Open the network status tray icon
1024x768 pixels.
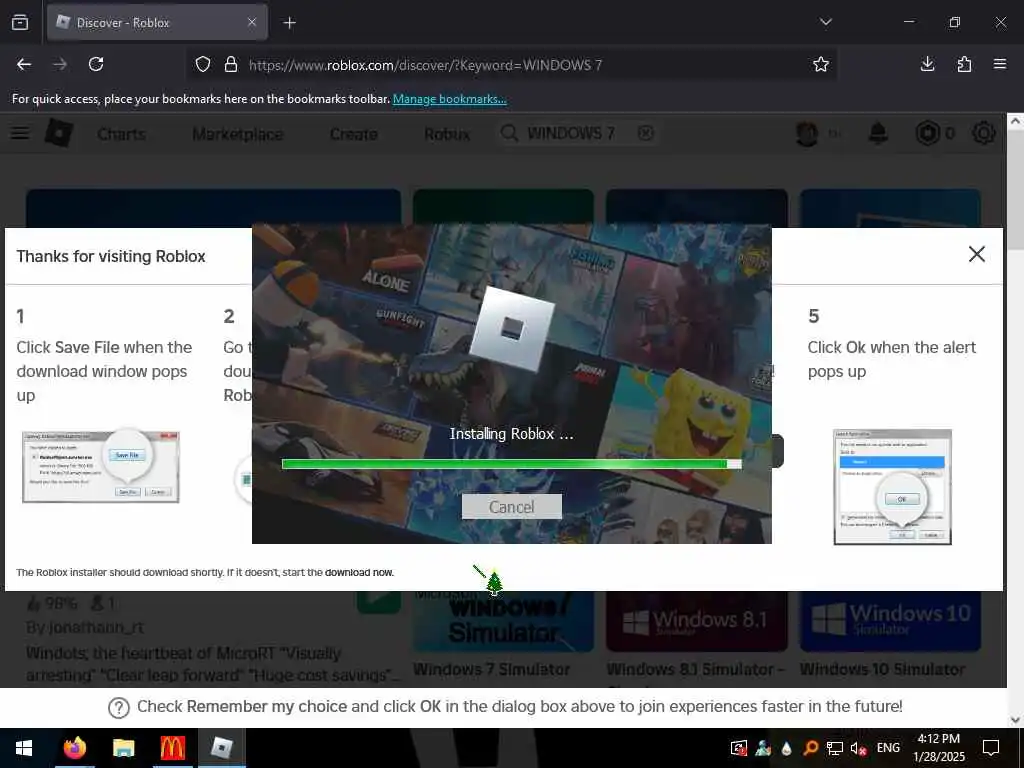coord(835,748)
